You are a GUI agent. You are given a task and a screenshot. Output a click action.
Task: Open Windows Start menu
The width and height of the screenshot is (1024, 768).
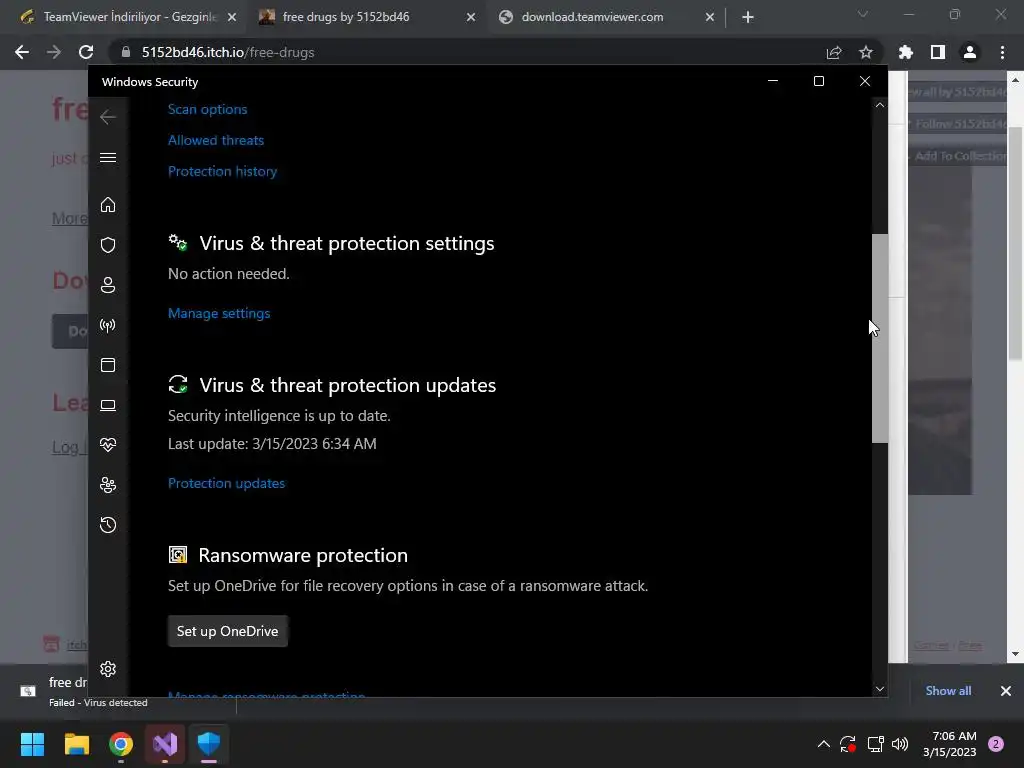(32, 744)
